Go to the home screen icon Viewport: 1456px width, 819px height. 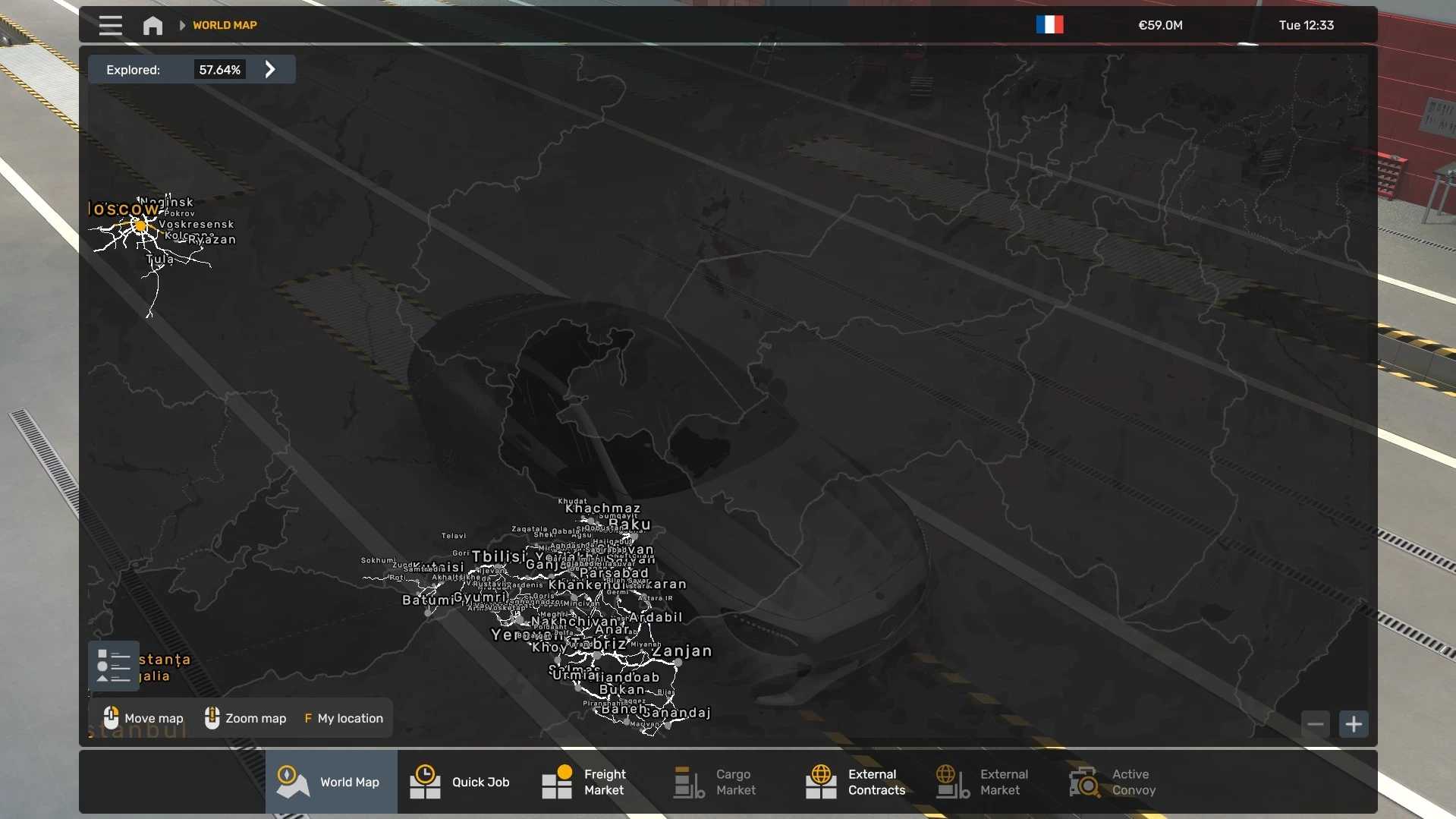coord(153,26)
